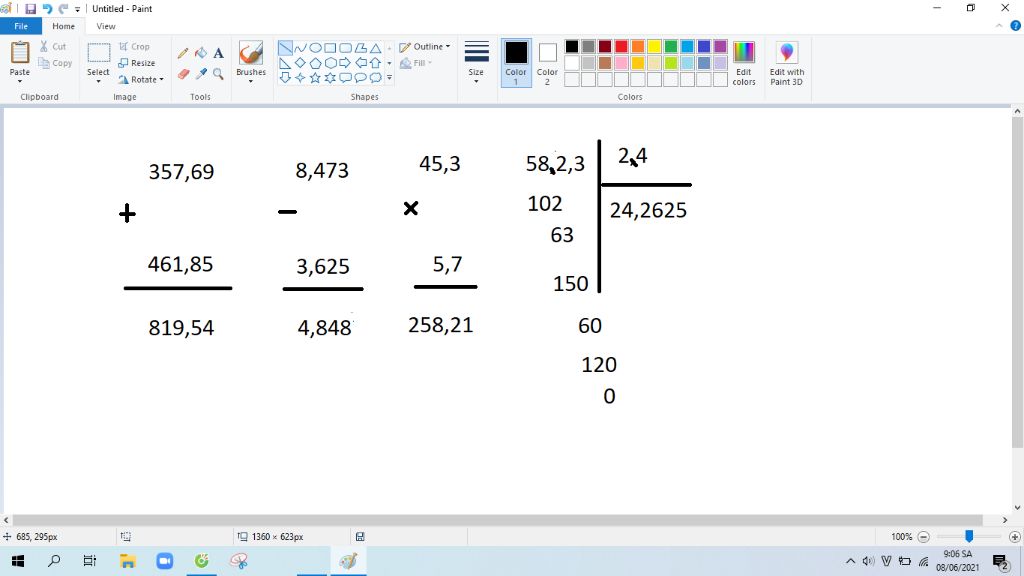Viewport: 1024px width, 576px height.
Task: Choose the Triangle shape
Action: [376, 48]
